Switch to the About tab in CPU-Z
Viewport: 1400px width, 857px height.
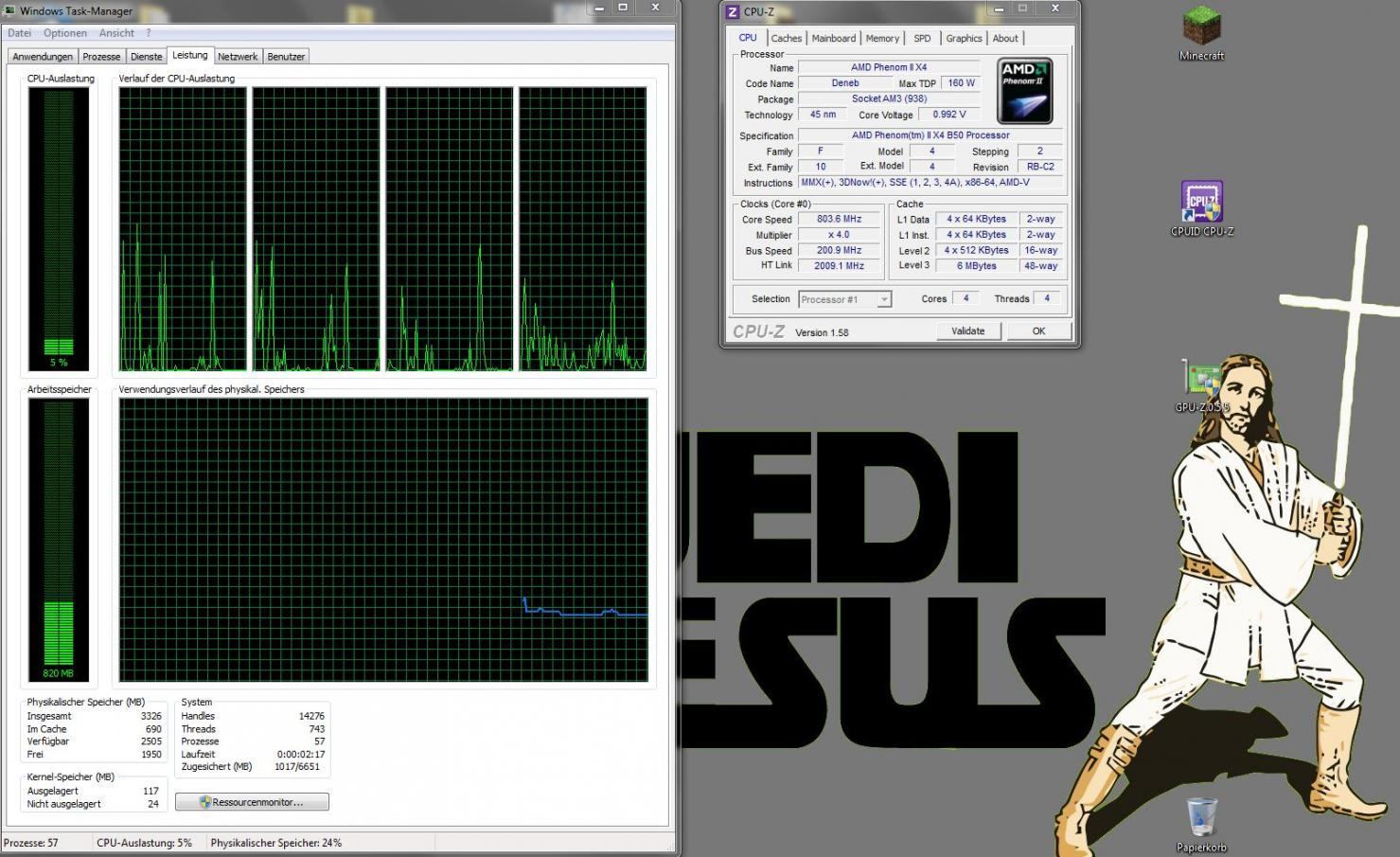click(1005, 39)
